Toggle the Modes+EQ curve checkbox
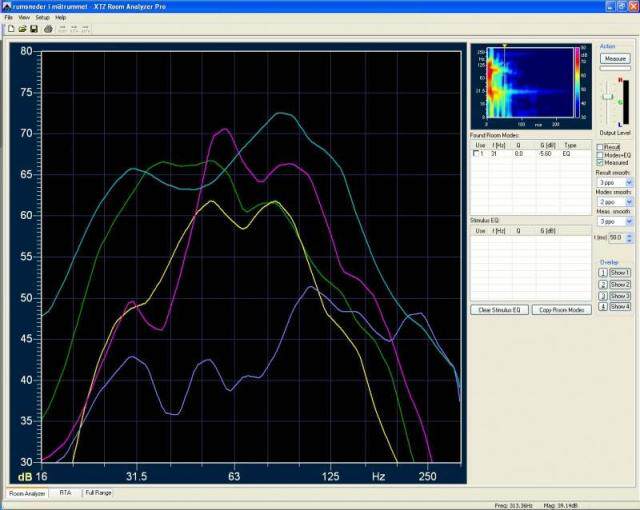The image size is (640, 510). [600, 155]
